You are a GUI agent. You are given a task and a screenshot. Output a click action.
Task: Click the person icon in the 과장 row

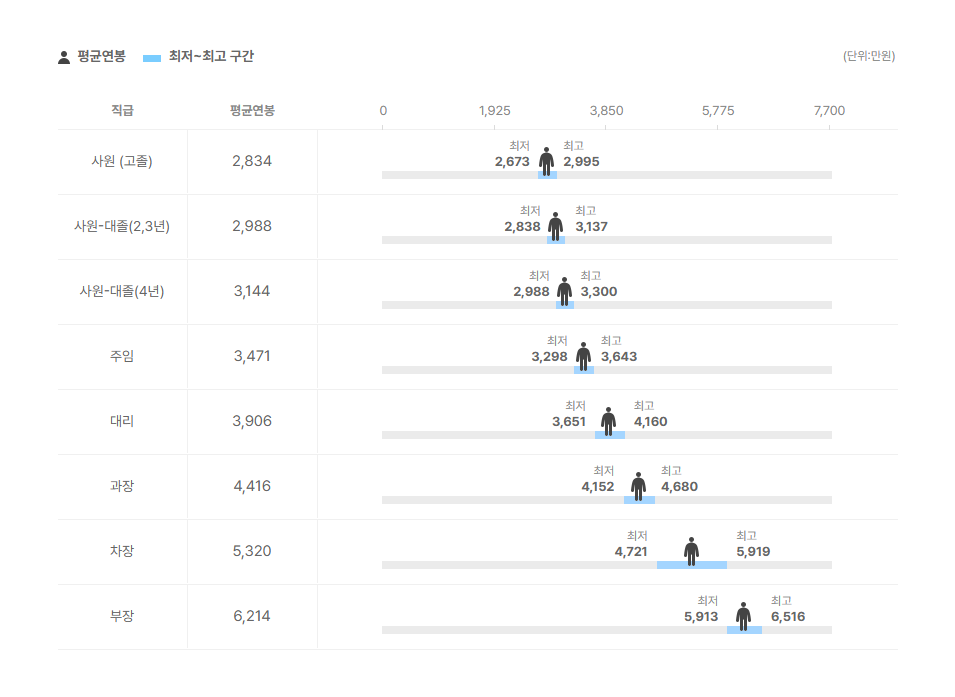click(x=639, y=485)
